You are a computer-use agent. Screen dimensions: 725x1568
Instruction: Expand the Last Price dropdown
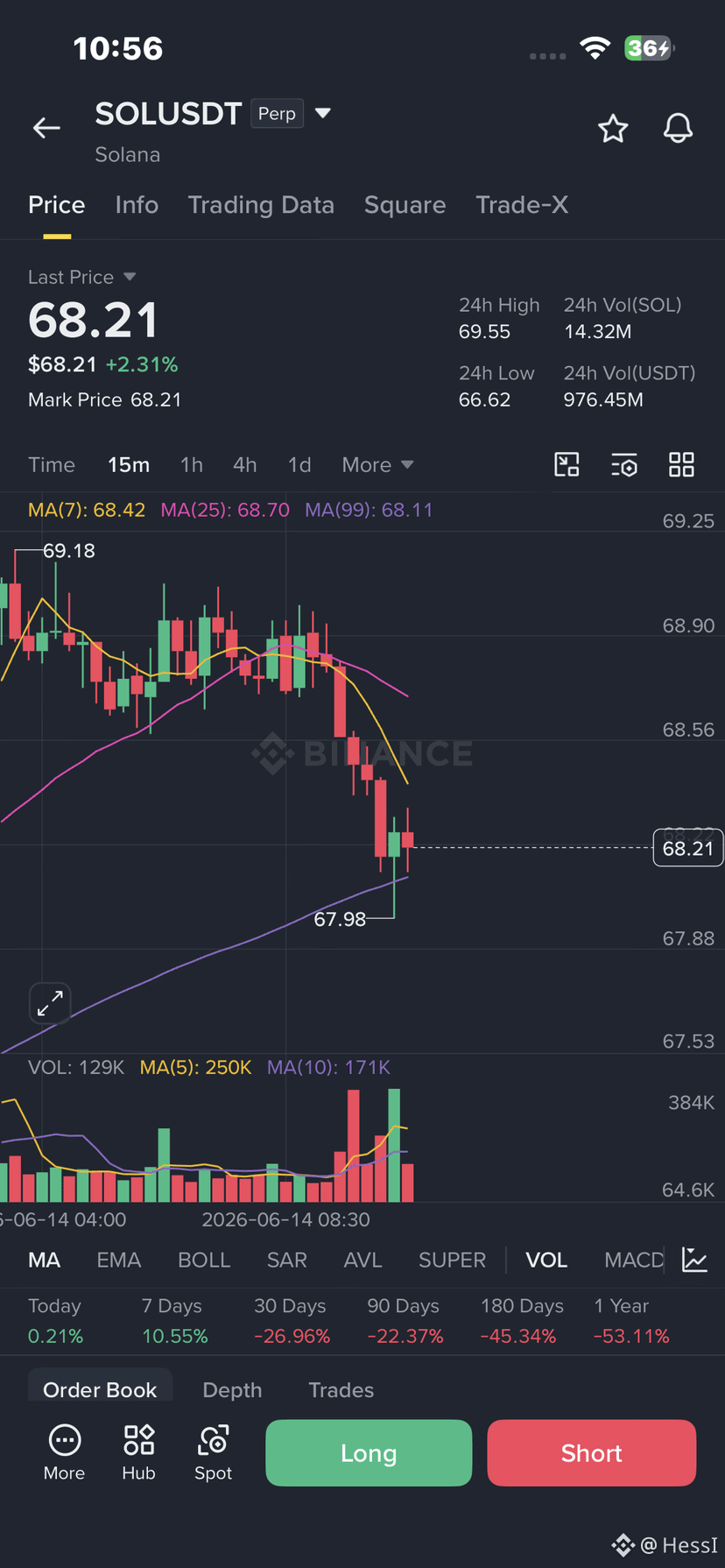pyautogui.click(x=130, y=277)
